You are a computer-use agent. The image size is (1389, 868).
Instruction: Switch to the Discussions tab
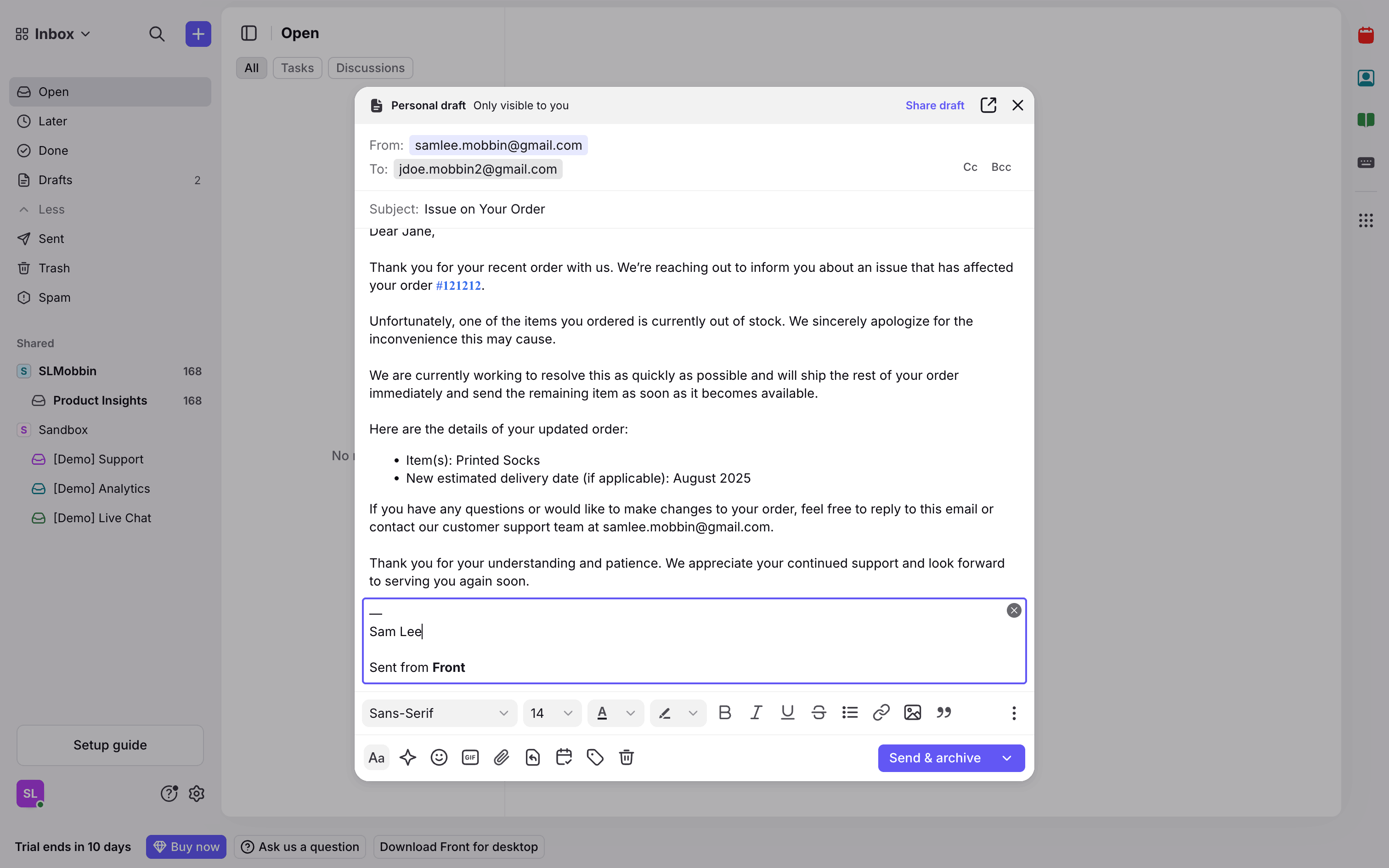pyautogui.click(x=370, y=68)
